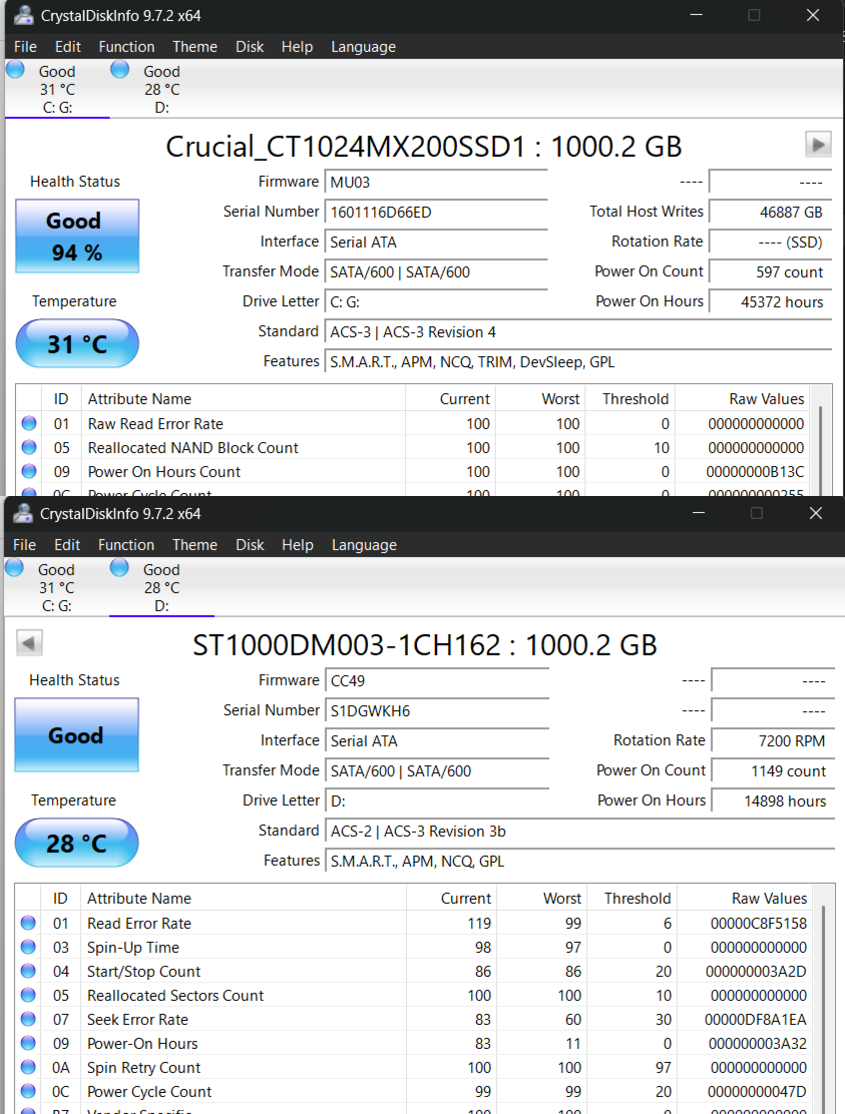Select C: G: disk tab in bottom window
Screen dimensions: 845x1114
56,587
